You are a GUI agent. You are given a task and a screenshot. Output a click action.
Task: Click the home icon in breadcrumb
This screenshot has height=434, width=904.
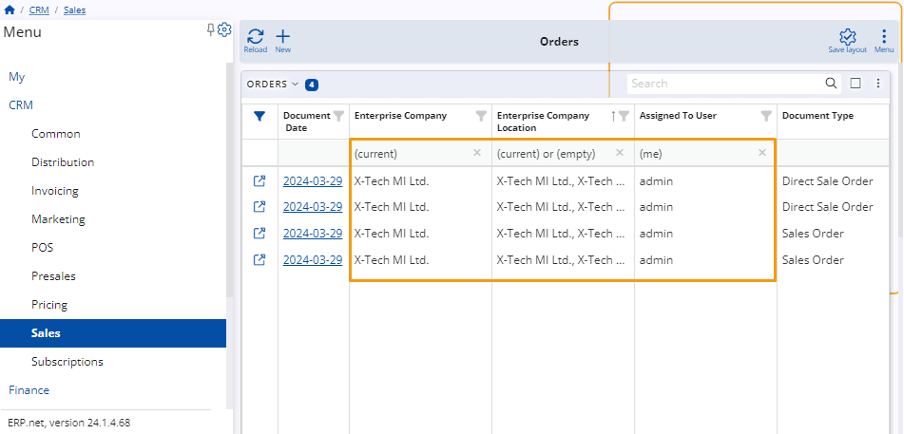click(x=9, y=10)
